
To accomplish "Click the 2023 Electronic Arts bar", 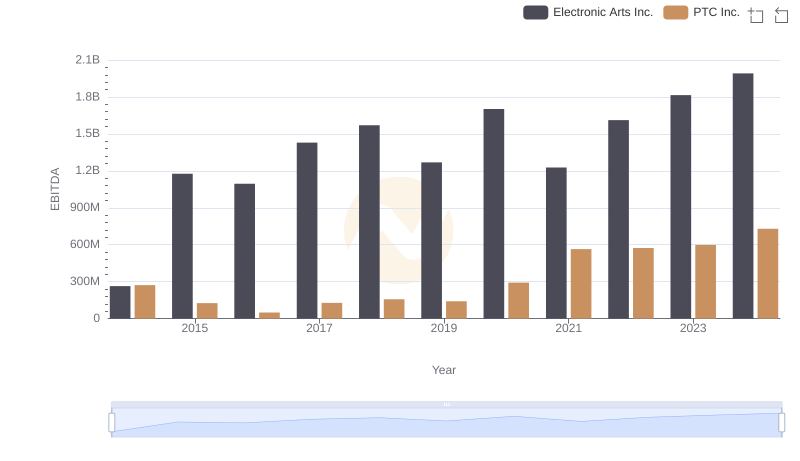I will 681,207.
